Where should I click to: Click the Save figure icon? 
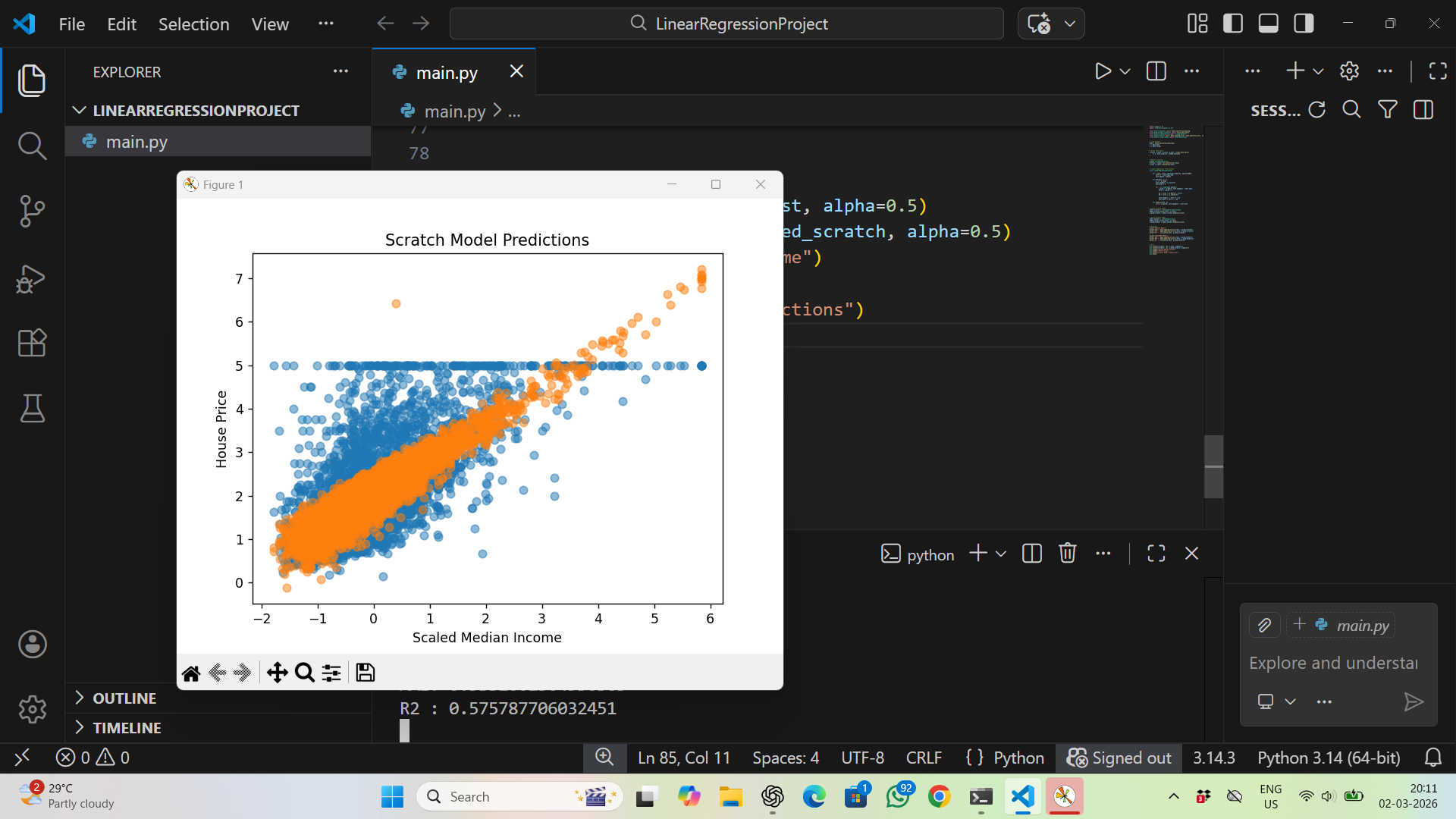pyautogui.click(x=366, y=673)
